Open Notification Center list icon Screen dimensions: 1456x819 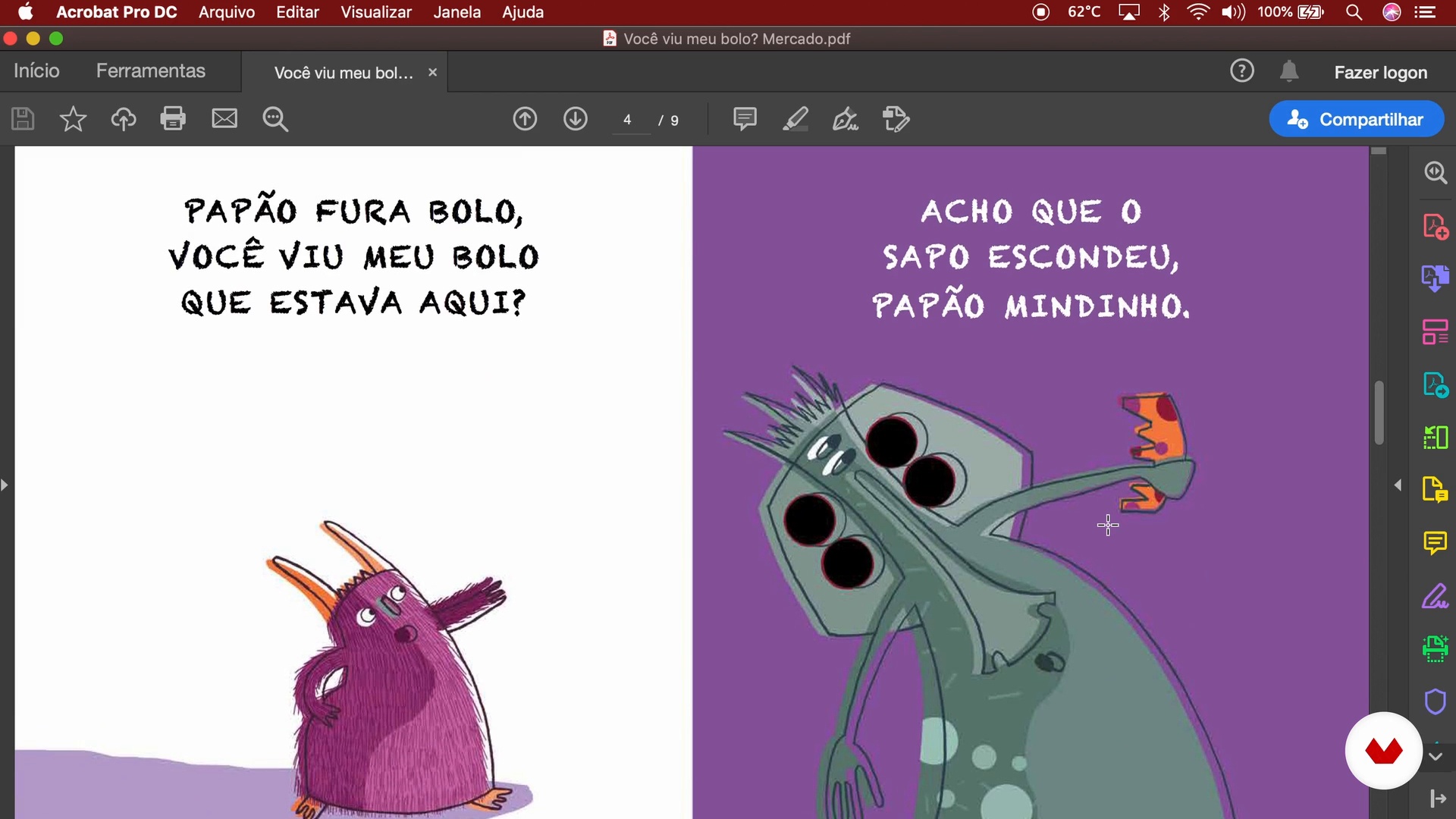[1426, 12]
